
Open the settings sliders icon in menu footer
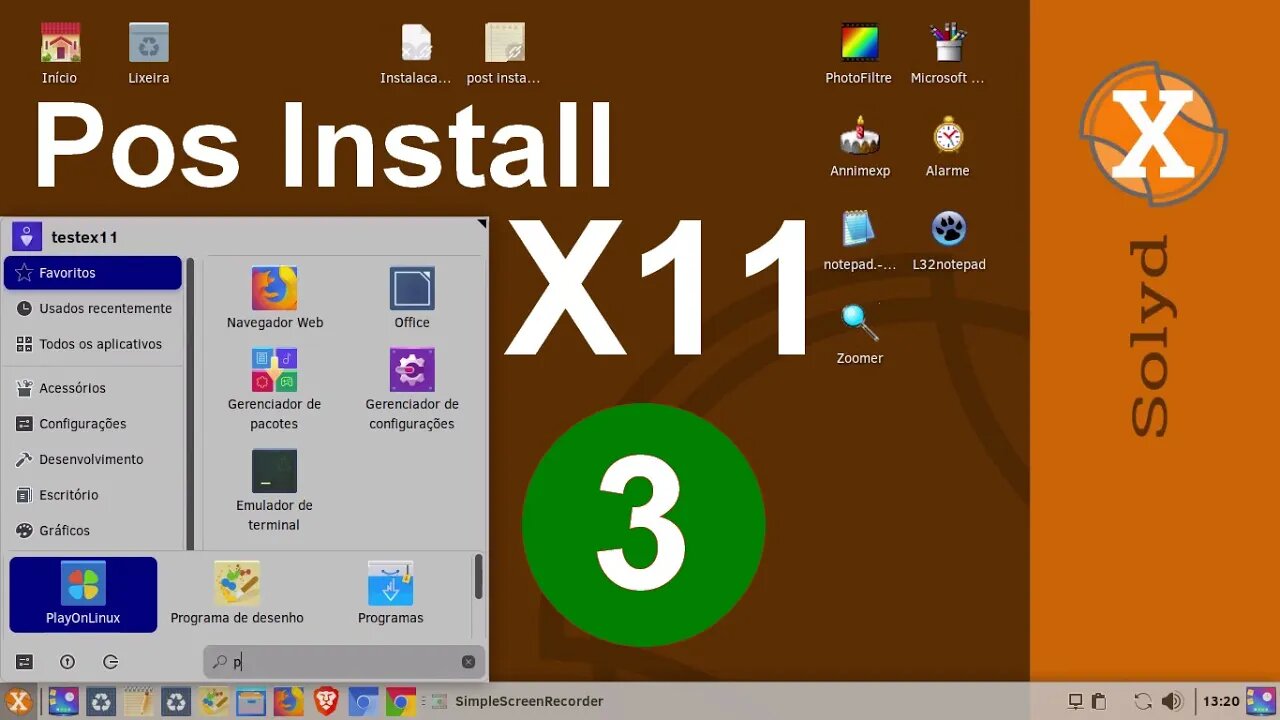pos(24,662)
